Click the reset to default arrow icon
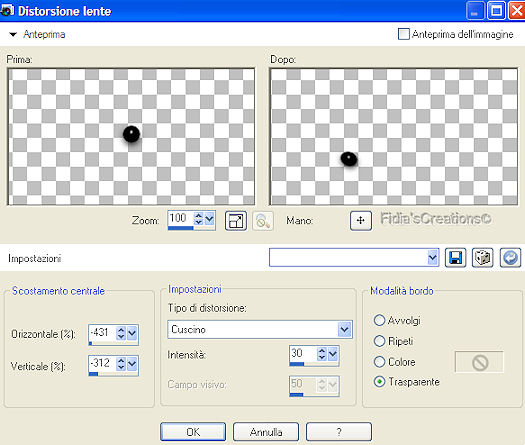 (x=510, y=258)
